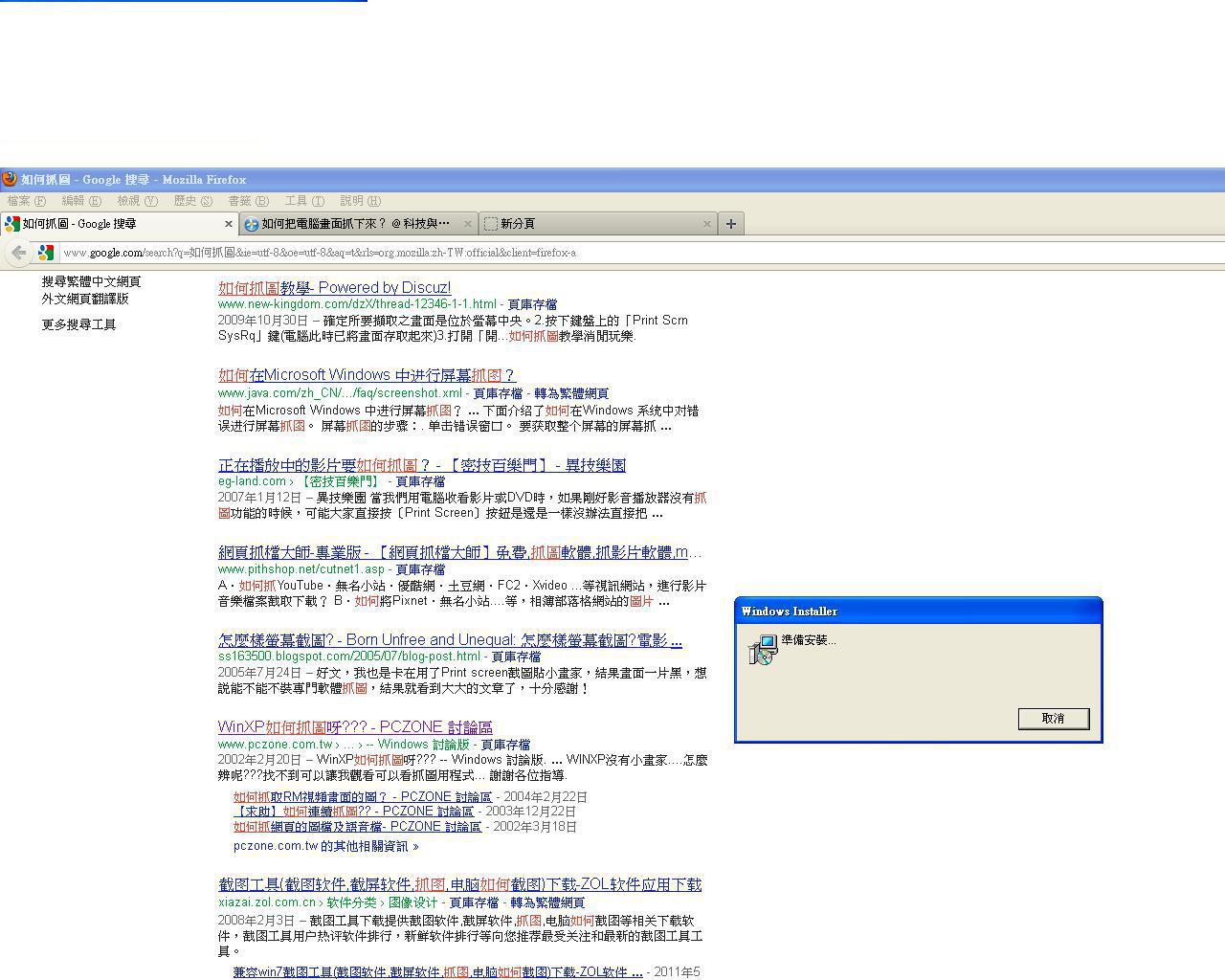Switch to the 如何抓圖 - Google 搜尋 tab
1225x980 pixels.
[120, 224]
